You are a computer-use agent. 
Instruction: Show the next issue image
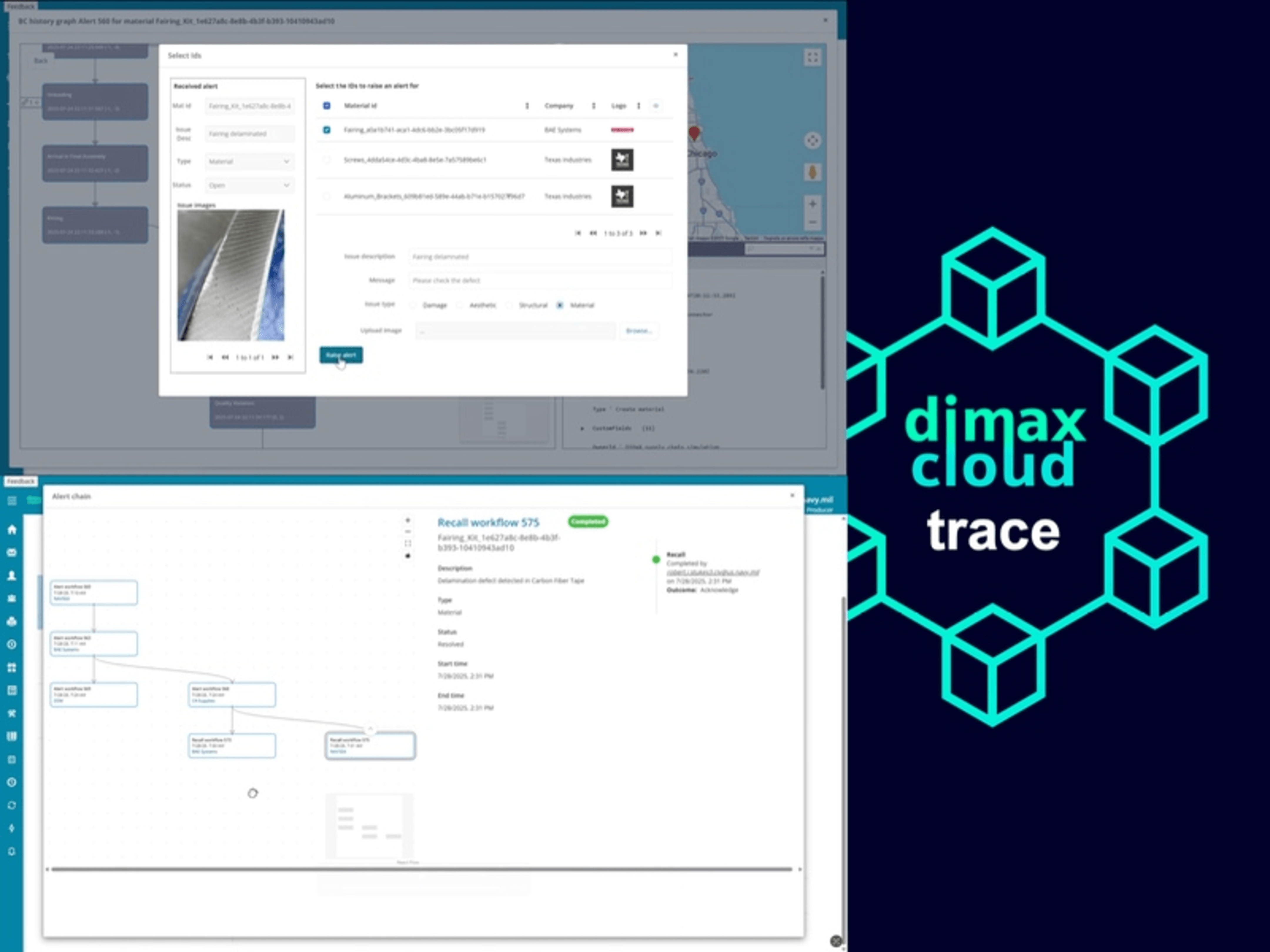click(275, 358)
